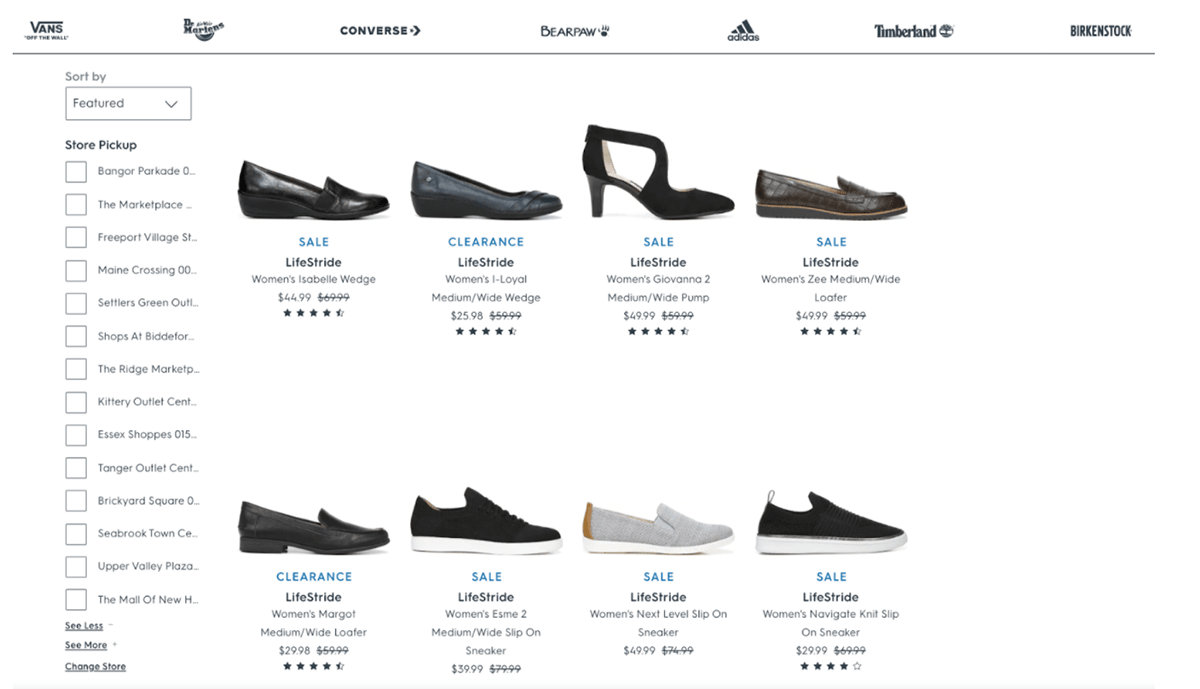Click the Birkenstock brand logo
The width and height of the screenshot is (1200, 689).
point(1100,31)
